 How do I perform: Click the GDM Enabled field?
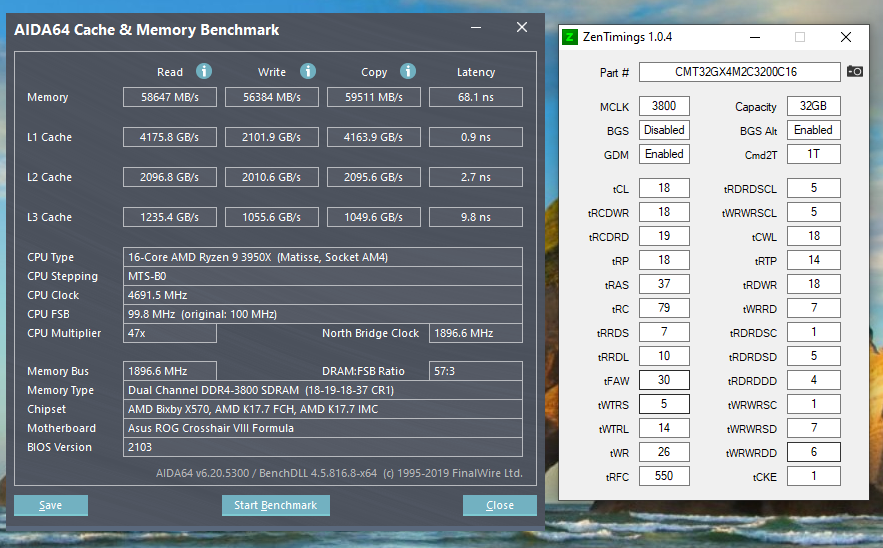pyautogui.click(x=664, y=154)
